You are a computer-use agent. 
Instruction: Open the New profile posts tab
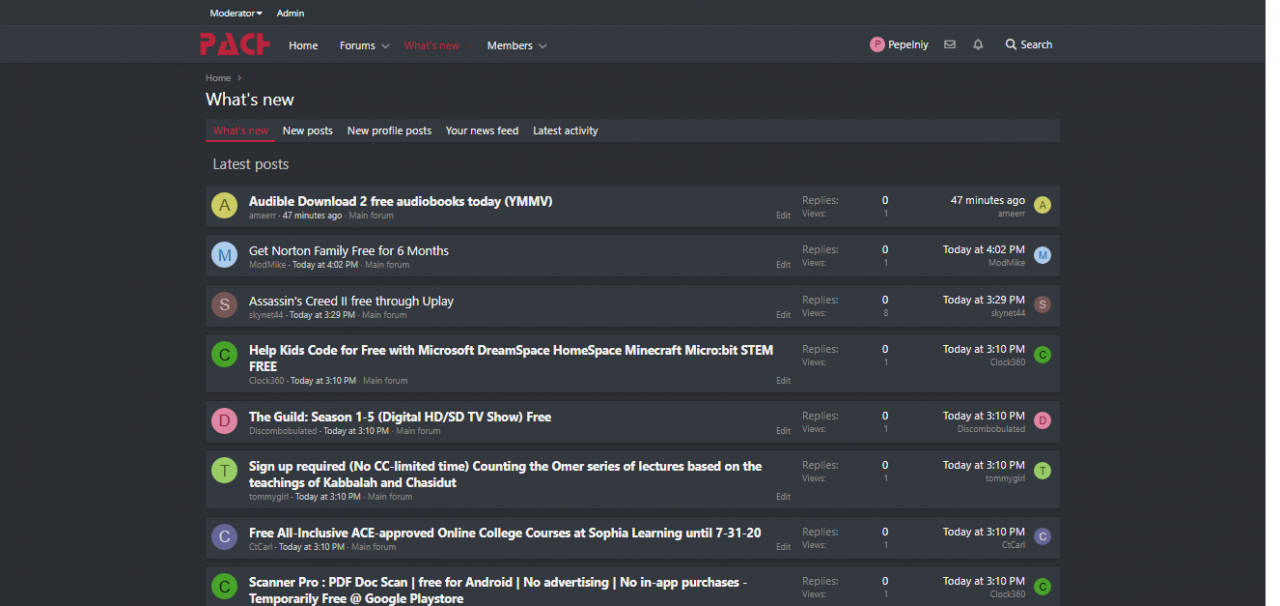[389, 131]
